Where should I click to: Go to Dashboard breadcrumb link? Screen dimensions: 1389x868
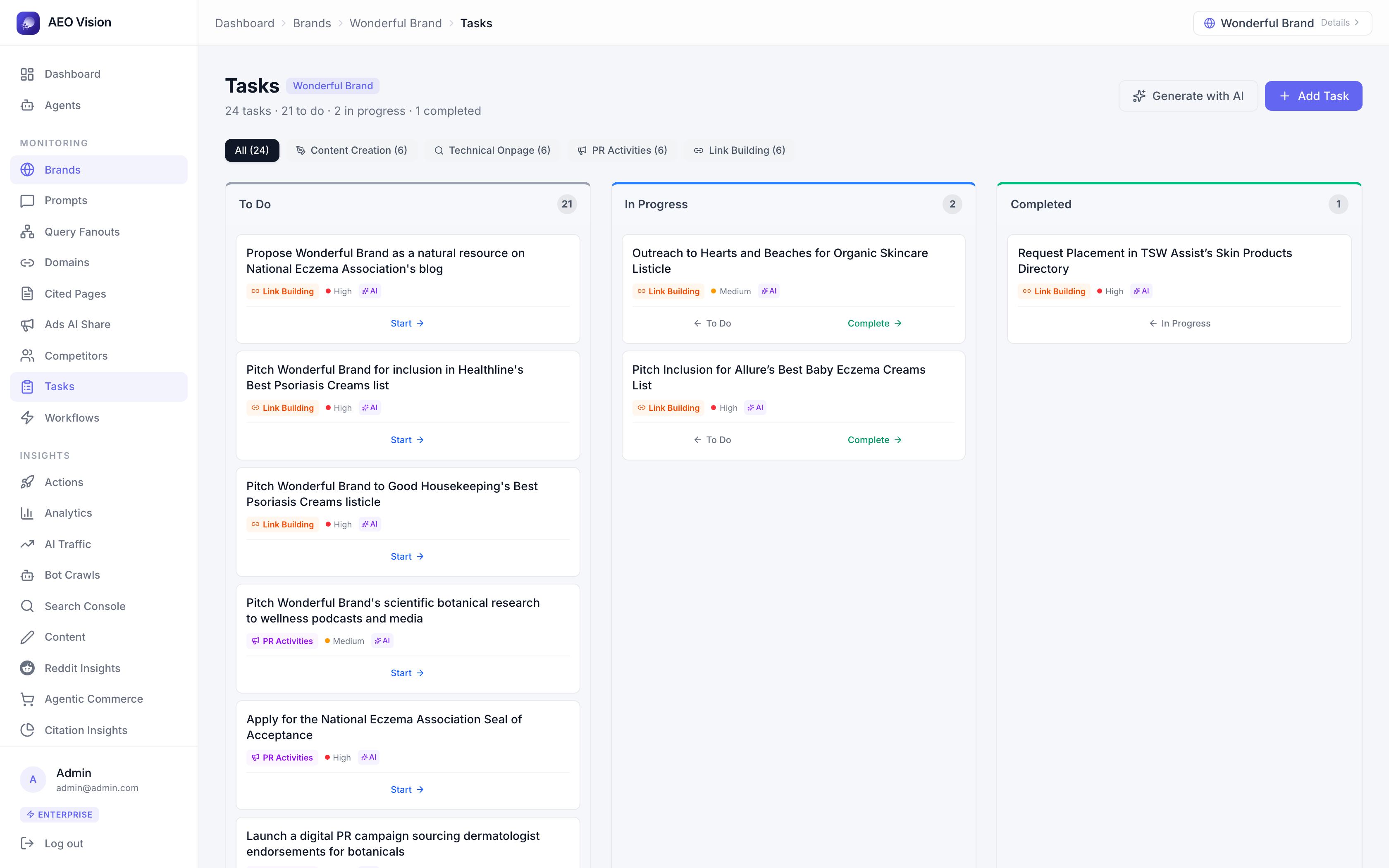coord(244,23)
